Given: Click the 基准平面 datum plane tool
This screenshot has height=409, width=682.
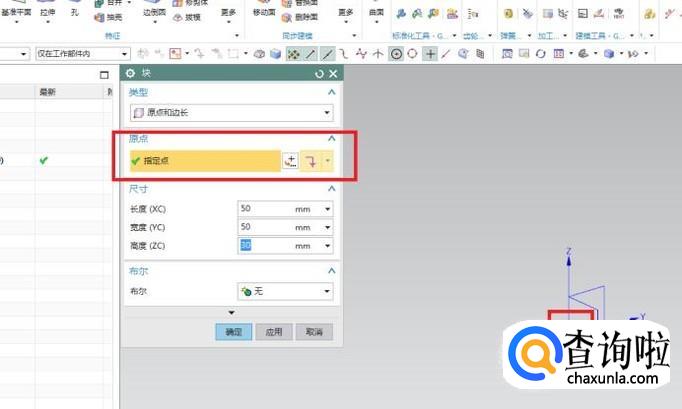Looking at the screenshot, I should coord(16,10).
